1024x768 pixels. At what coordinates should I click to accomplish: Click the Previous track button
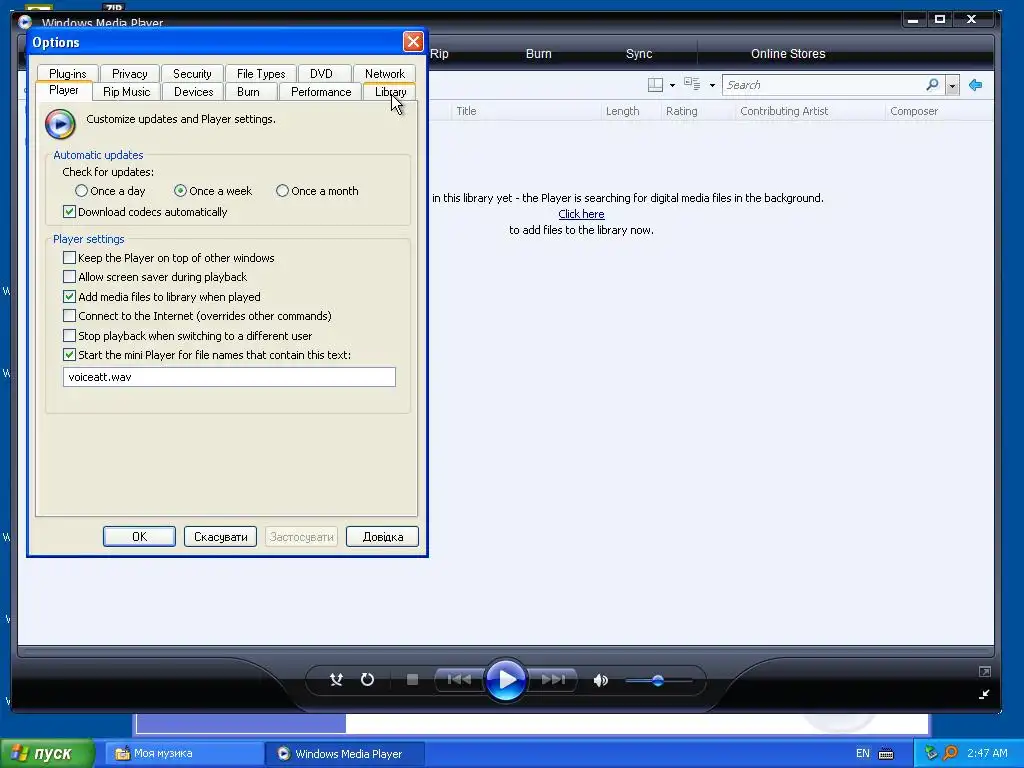click(x=459, y=680)
